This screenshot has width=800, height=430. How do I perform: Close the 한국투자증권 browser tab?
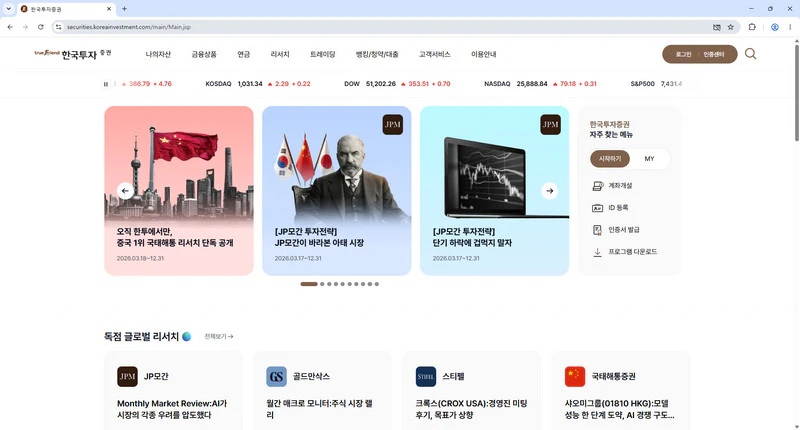(109, 9)
